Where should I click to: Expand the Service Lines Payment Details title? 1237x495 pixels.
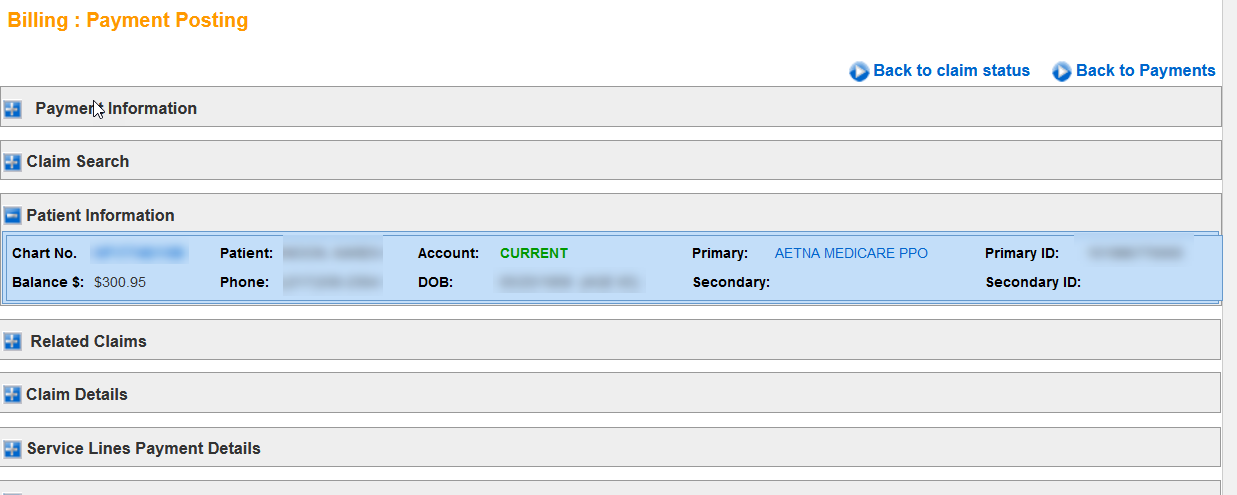(143, 448)
